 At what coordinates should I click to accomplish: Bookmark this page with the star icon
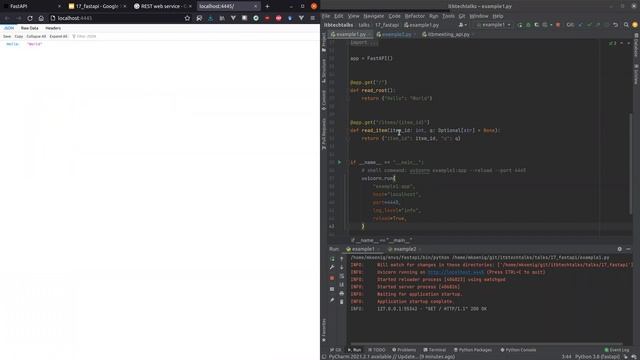point(187,18)
